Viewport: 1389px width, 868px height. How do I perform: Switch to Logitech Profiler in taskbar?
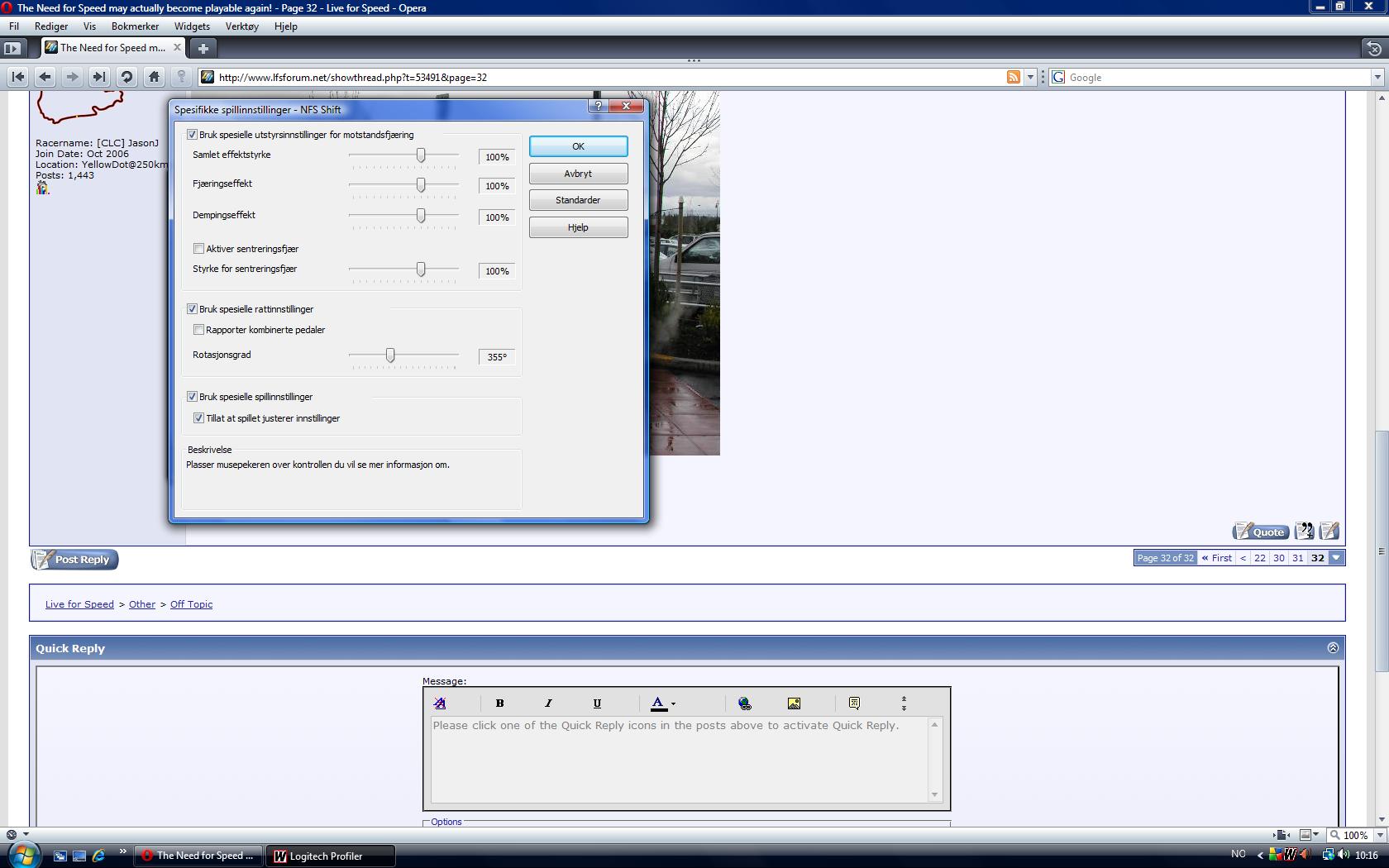(330, 856)
